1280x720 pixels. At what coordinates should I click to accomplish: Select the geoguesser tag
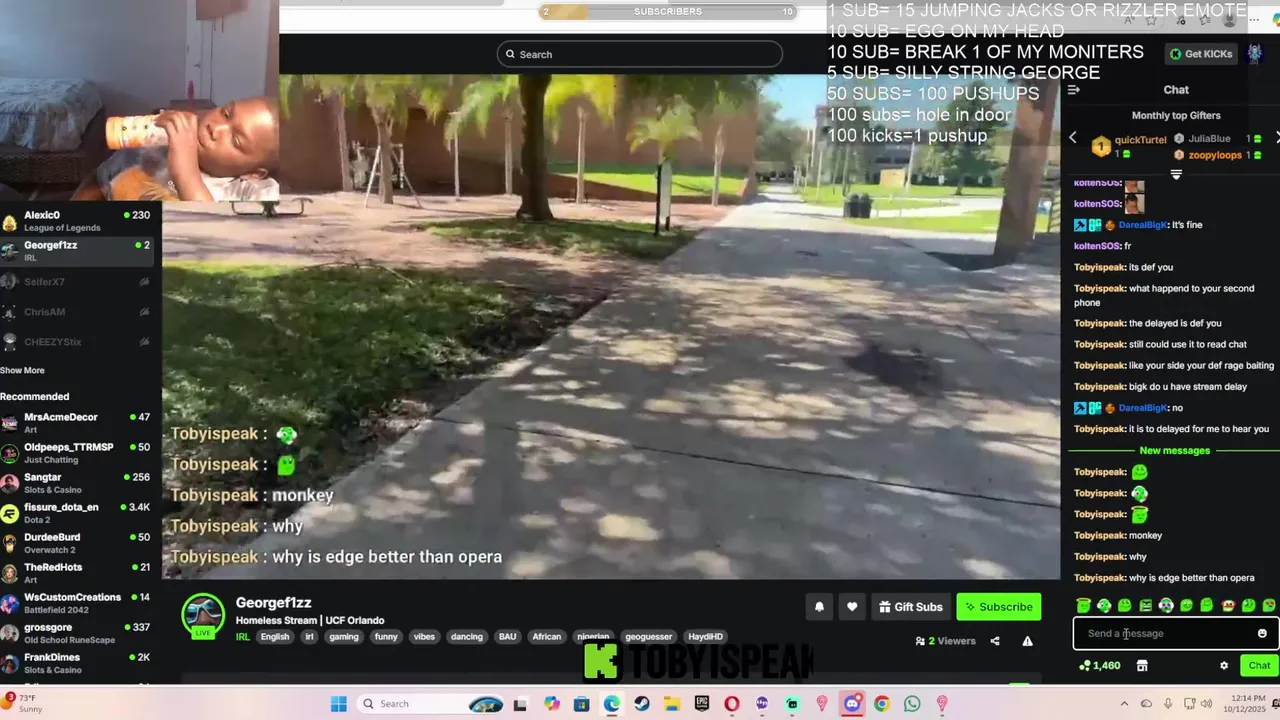tap(648, 637)
